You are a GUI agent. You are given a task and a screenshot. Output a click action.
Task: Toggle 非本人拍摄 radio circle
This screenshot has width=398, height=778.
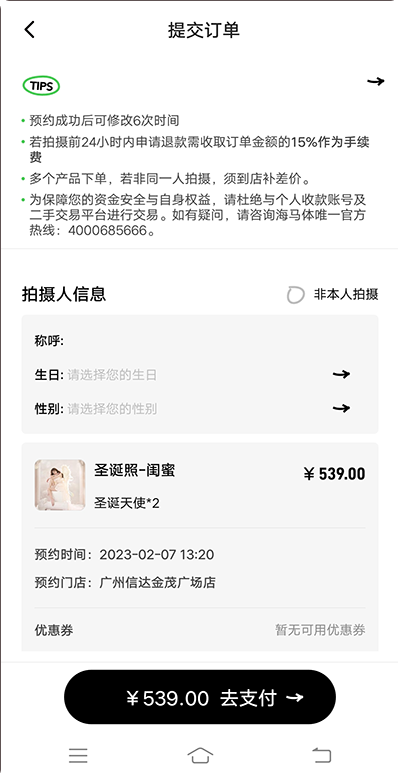[295, 295]
